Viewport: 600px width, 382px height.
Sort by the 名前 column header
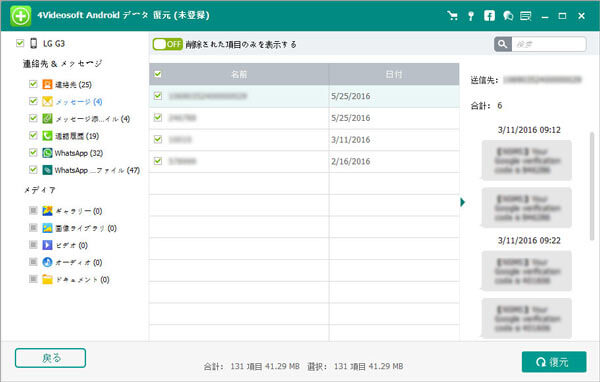[239, 74]
